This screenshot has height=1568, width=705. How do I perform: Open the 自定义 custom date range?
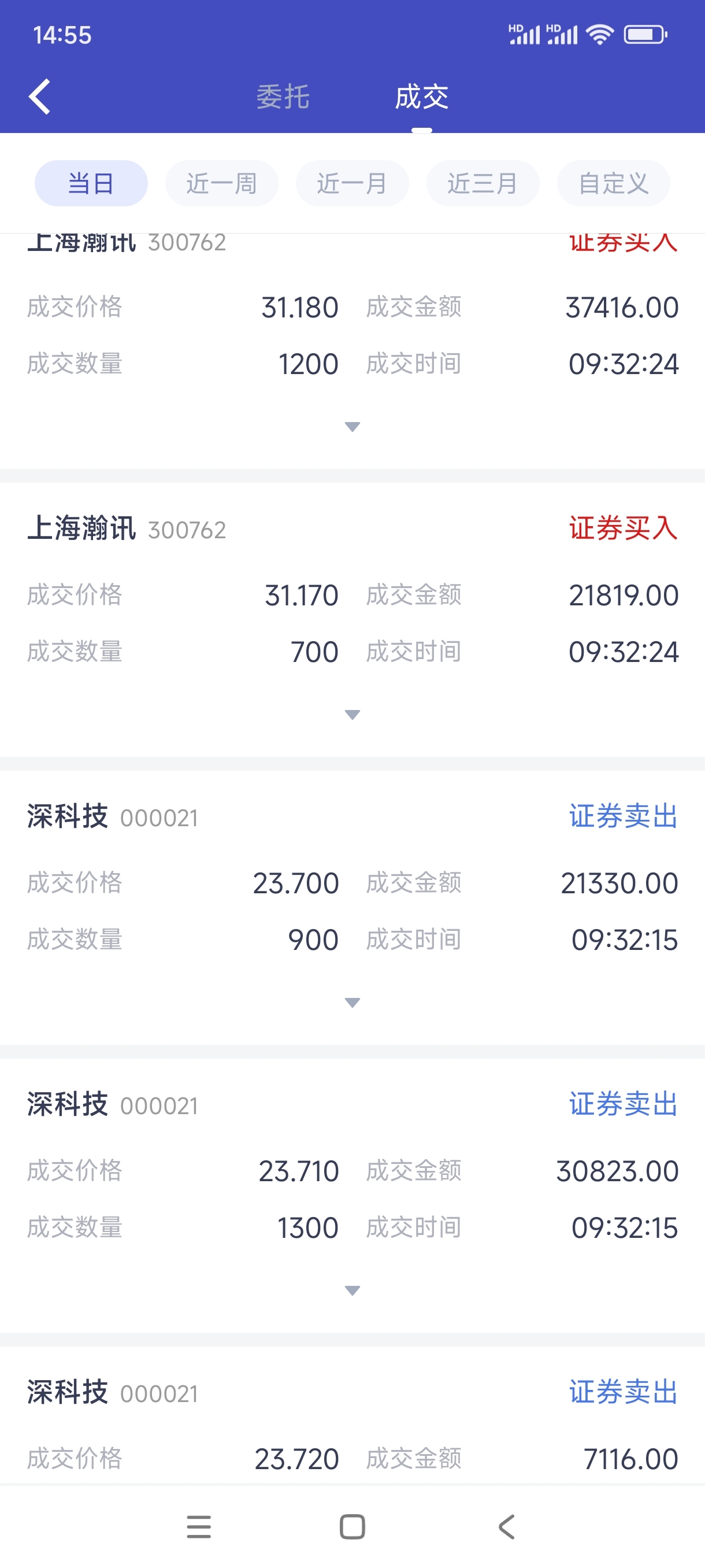coord(613,183)
